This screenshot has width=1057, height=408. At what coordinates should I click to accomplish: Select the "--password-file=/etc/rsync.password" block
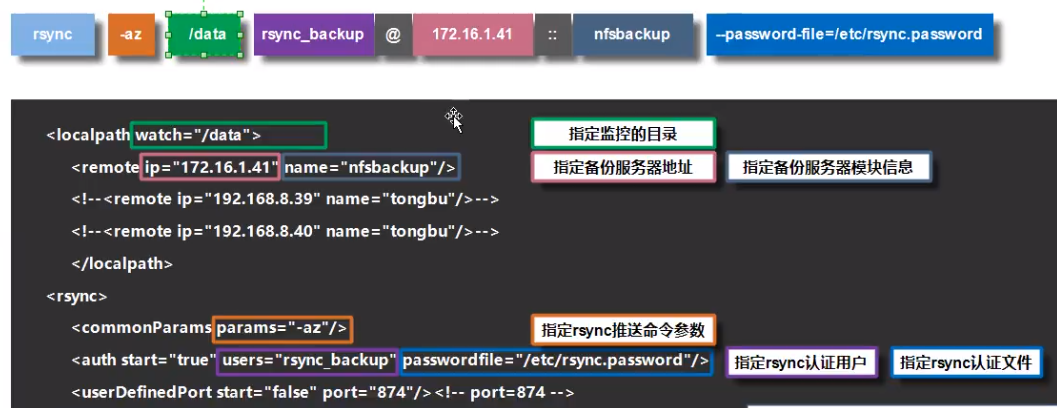pyautogui.click(x=849, y=34)
